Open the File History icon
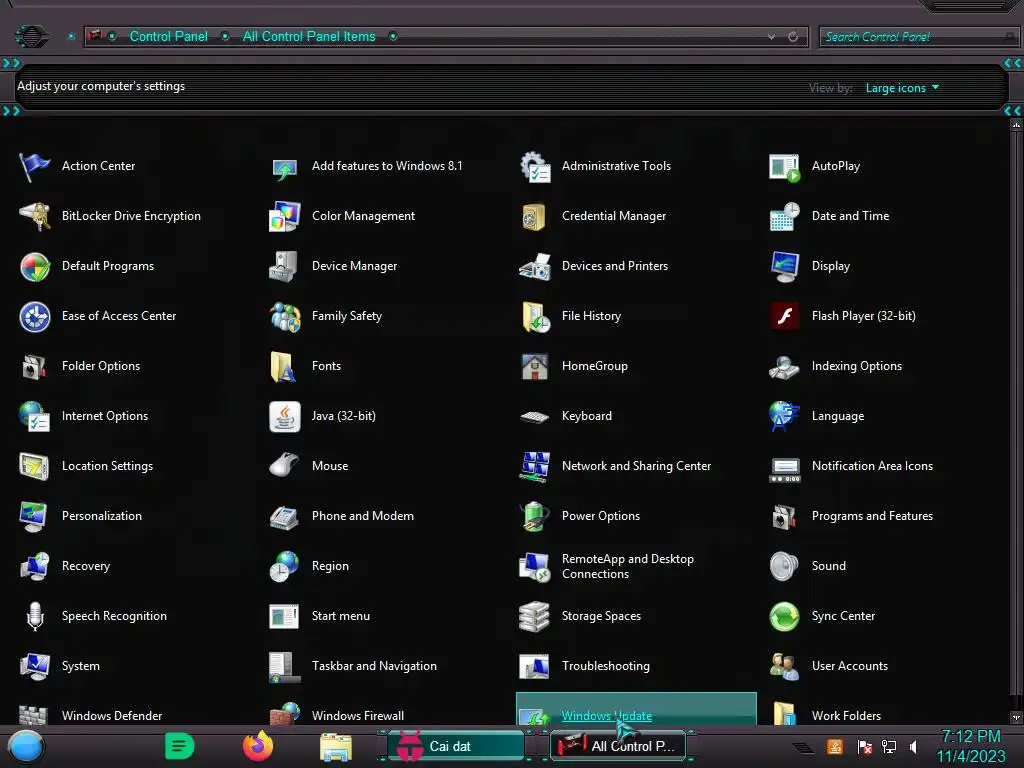The image size is (1024, 768). pyautogui.click(x=535, y=317)
